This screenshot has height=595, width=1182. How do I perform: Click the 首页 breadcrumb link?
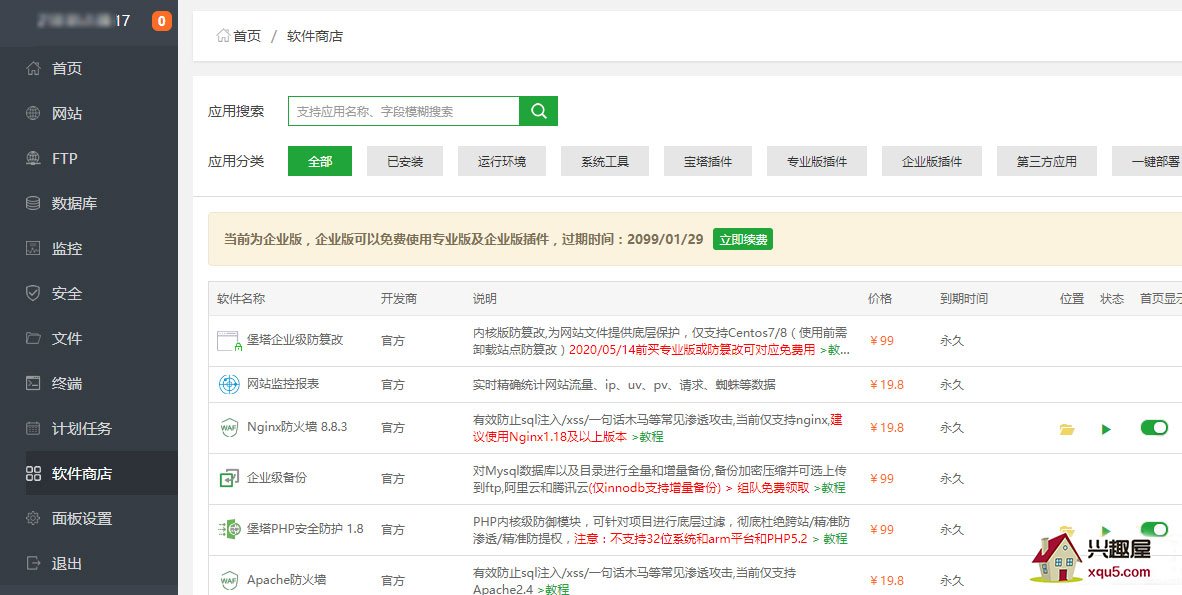pos(247,35)
